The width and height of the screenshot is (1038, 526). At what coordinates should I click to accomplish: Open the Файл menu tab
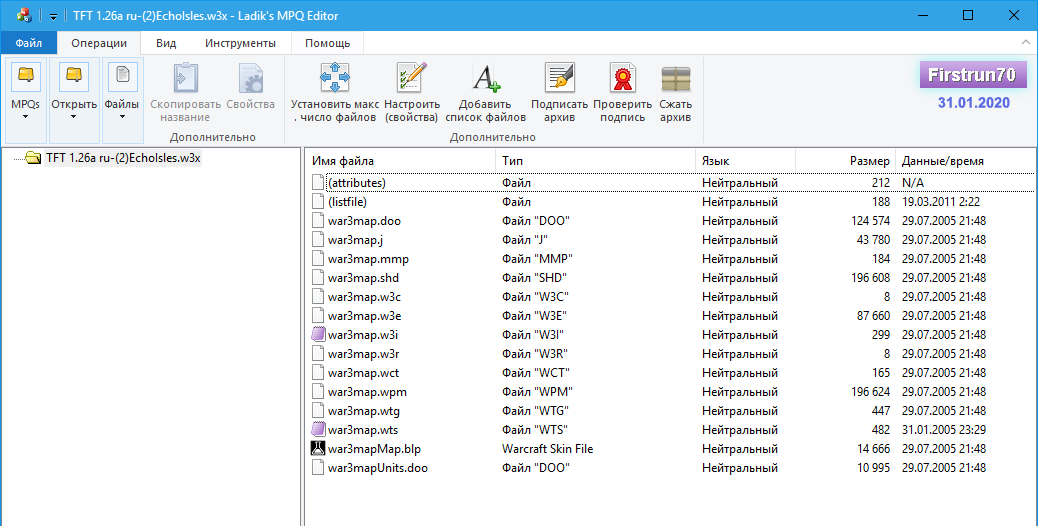(x=28, y=43)
